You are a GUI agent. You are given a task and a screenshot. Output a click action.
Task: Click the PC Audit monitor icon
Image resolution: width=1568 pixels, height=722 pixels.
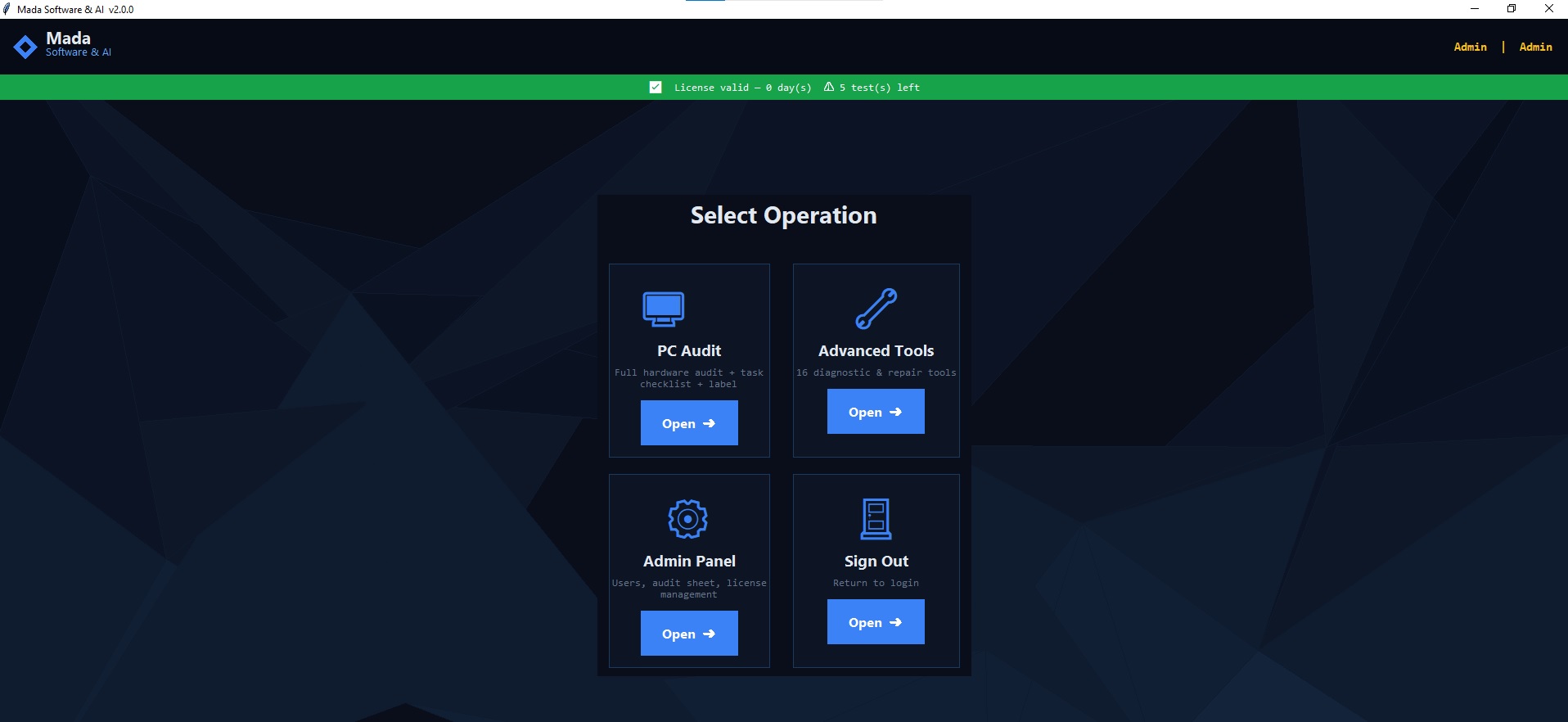[664, 309]
